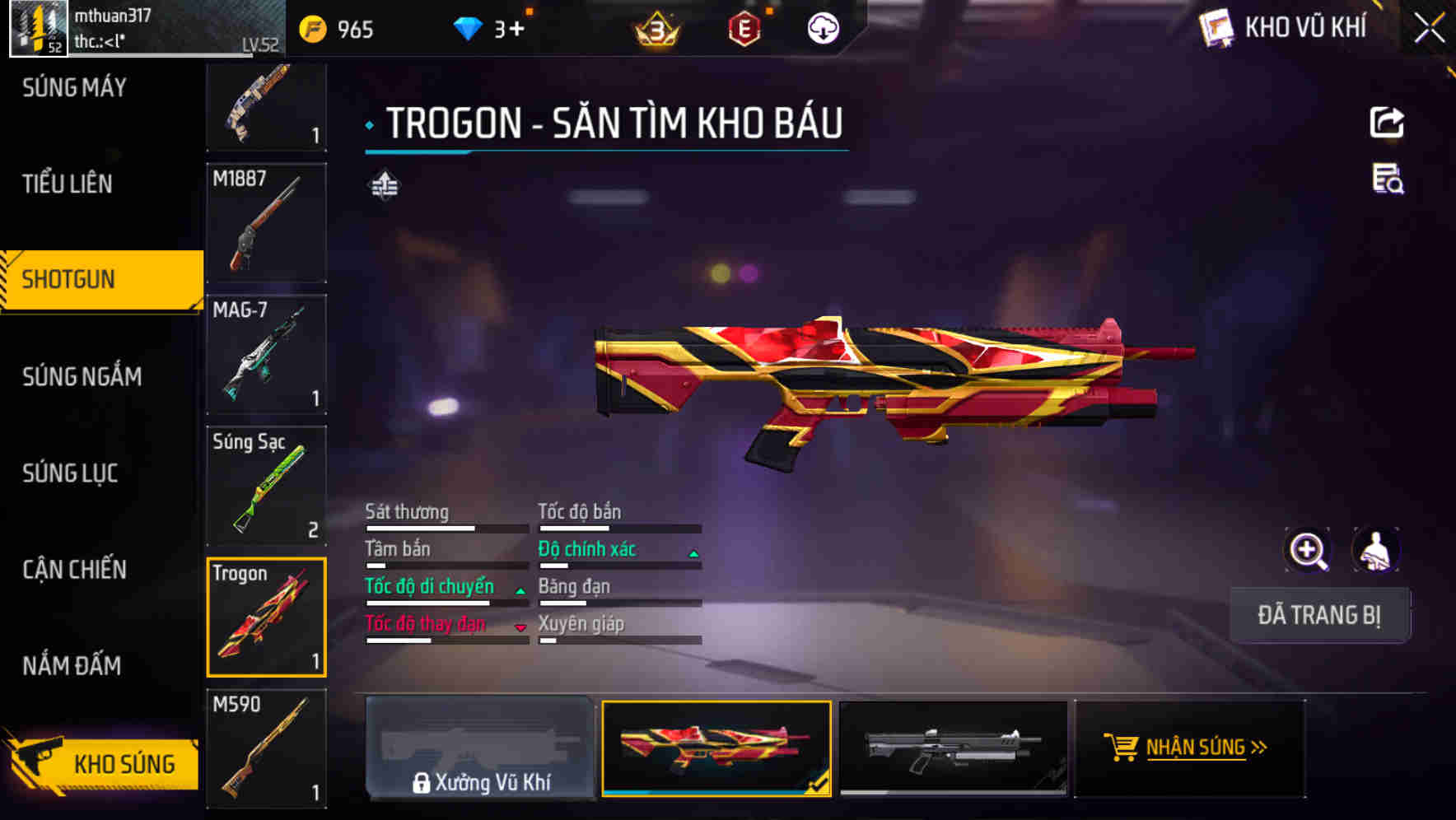Click the NHẬN SÚNG link
Image resolution: width=1456 pixels, height=820 pixels.
click(x=1206, y=747)
